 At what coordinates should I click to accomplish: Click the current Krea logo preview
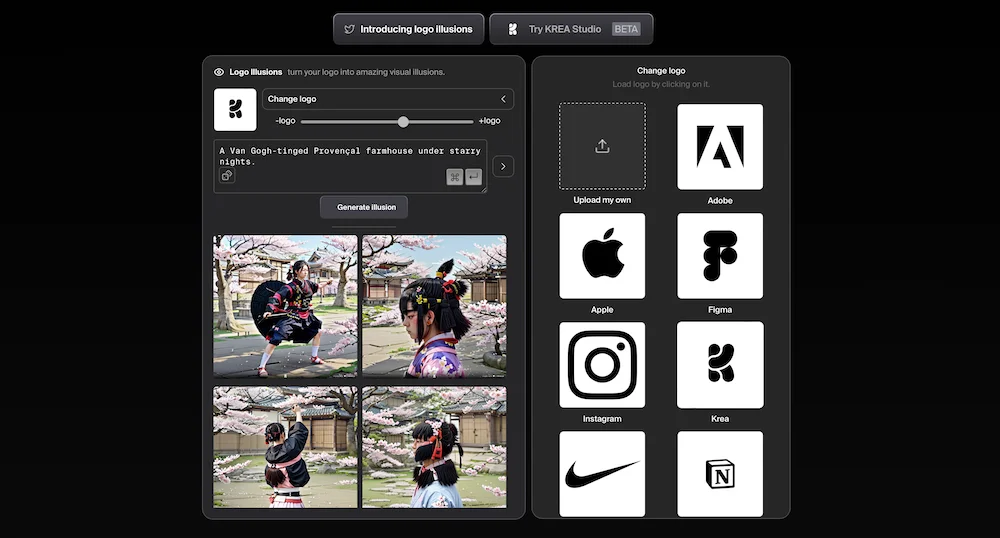pos(235,110)
